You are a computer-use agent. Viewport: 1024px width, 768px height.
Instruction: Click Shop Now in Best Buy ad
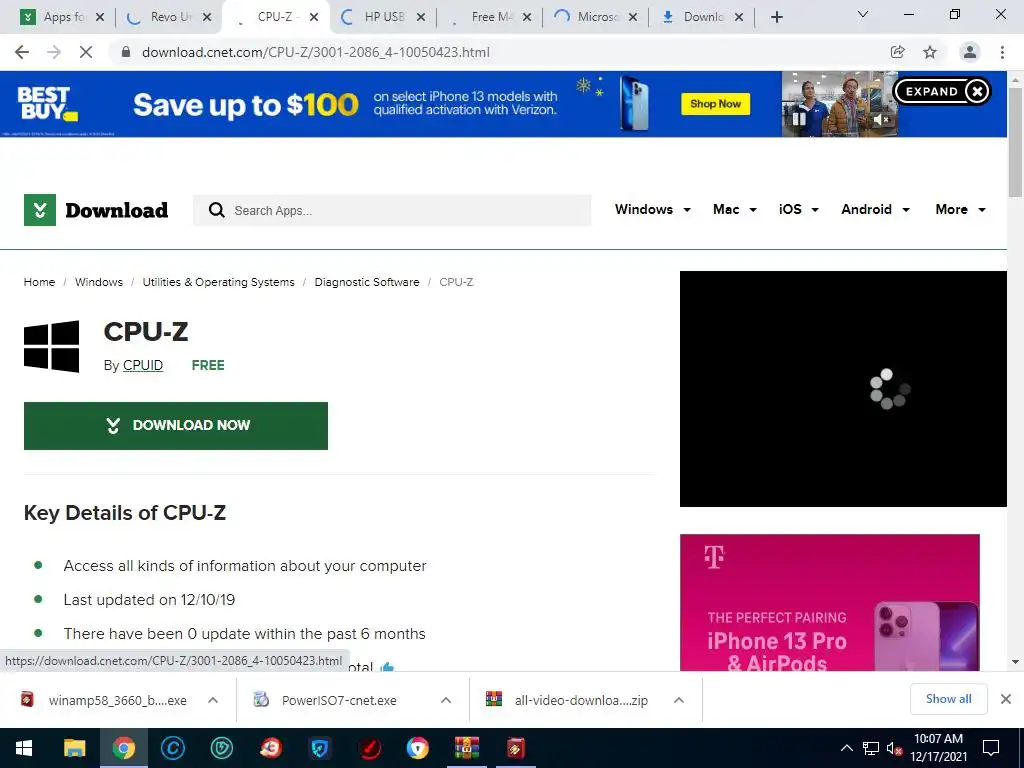click(x=716, y=104)
